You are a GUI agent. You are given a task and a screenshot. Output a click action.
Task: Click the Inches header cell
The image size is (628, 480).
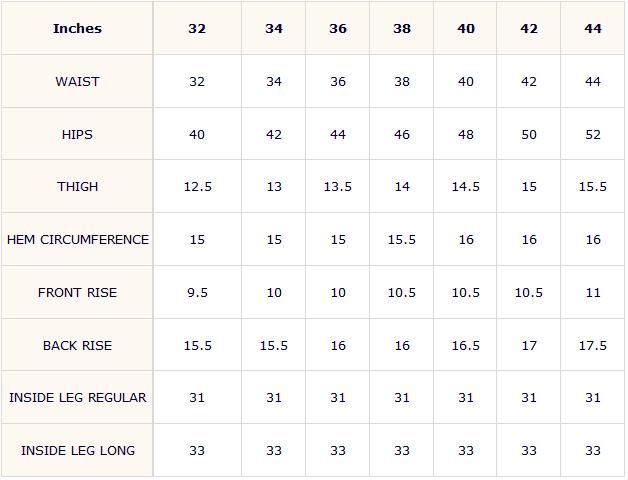pos(77,28)
